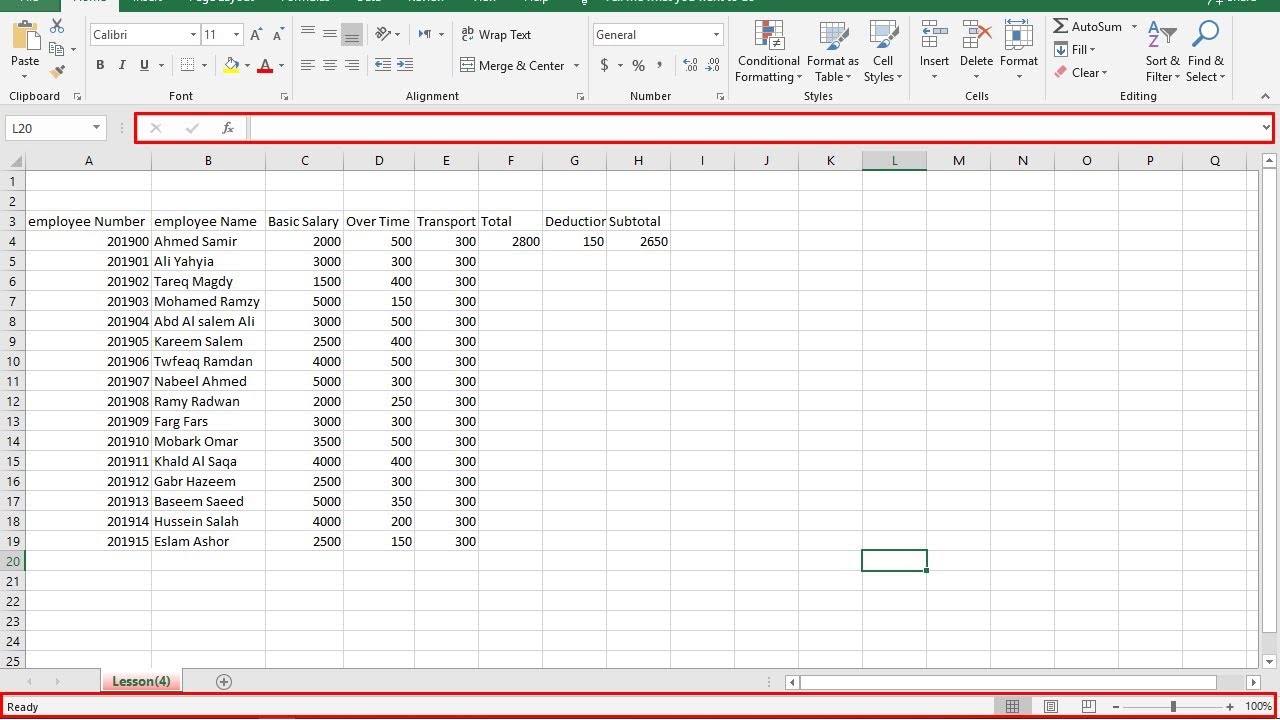Open the Fill dropdown in Editing group

(1075, 50)
